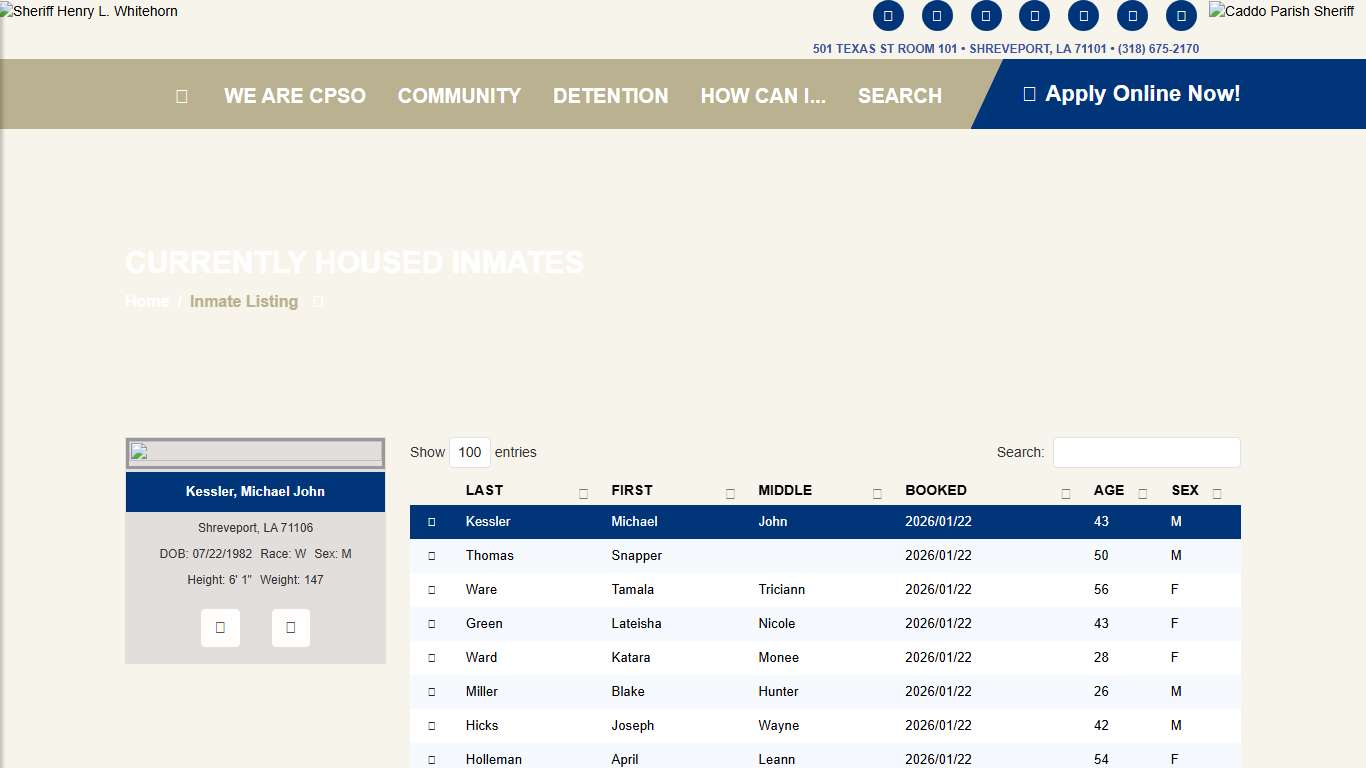The image size is (1366, 768).
Task: Open the first social media icon in header
Action: coord(889,16)
